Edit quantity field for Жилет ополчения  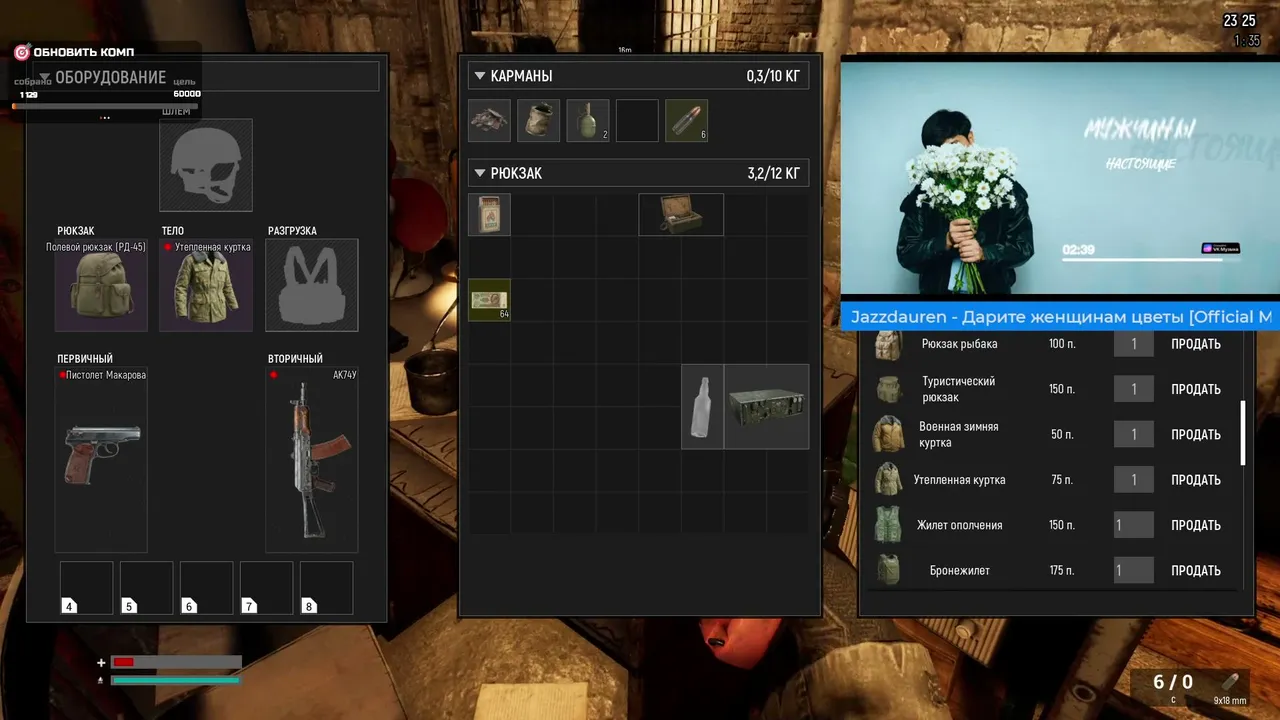[1133, 525]
